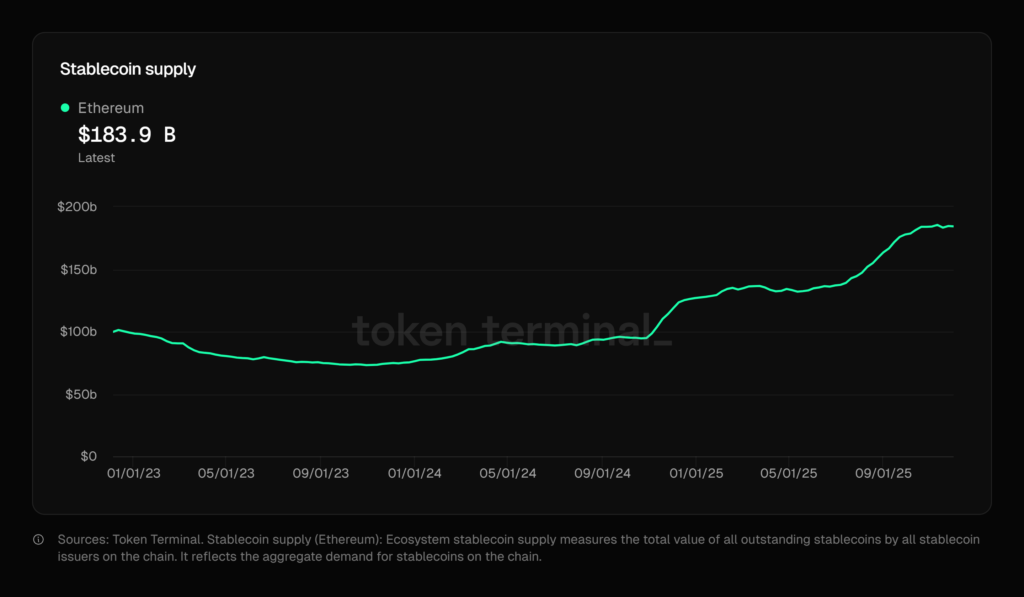Click the $150b y-axis label
The height and width of the screenshot is (597, 1024).
(78, 270)
